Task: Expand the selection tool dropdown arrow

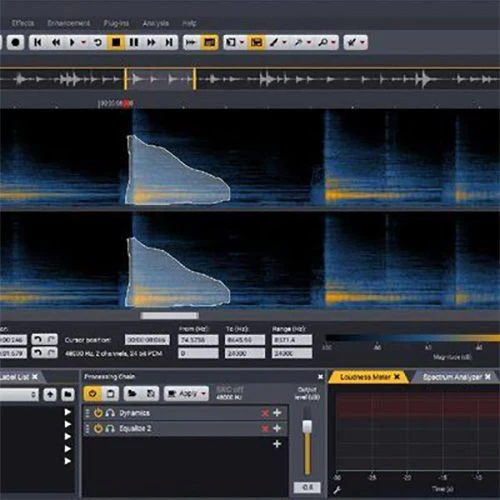Action: tap(242, 42)
